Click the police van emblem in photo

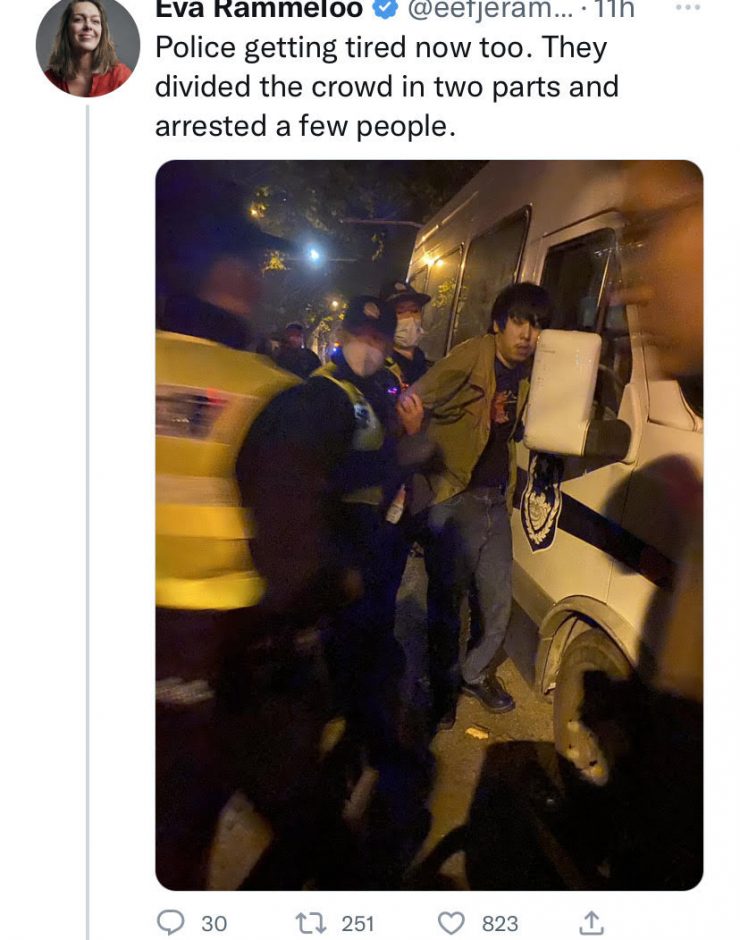point(542,501)
